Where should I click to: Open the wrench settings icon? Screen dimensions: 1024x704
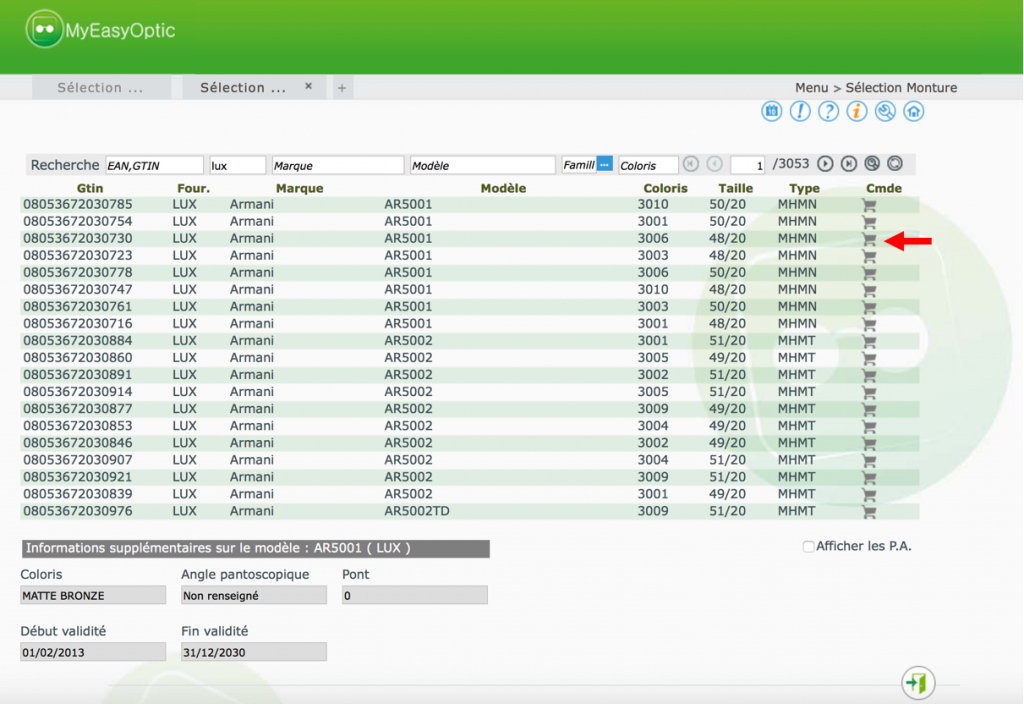point(885,112)
